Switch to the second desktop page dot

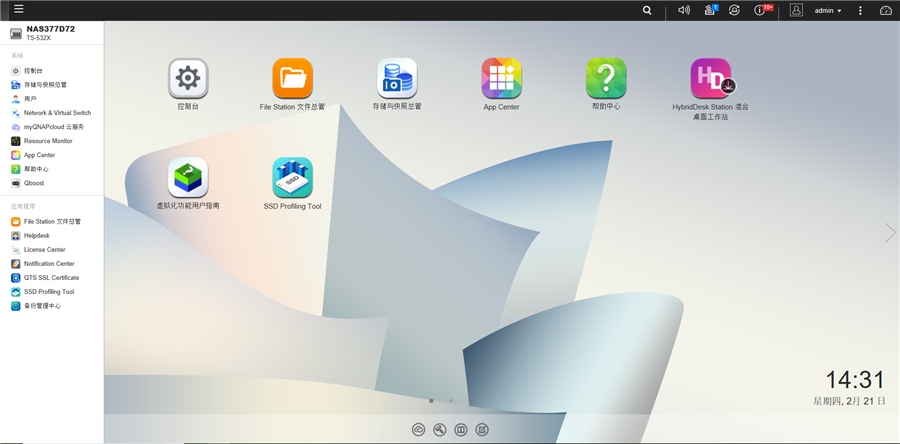click(451, 400)
